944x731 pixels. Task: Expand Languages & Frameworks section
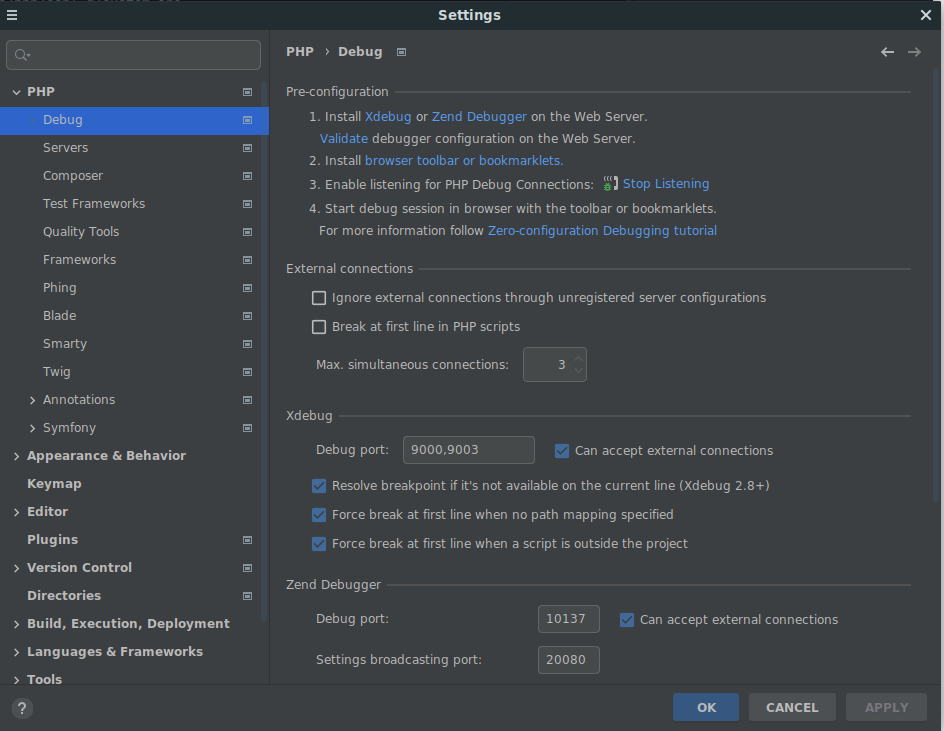16,652
